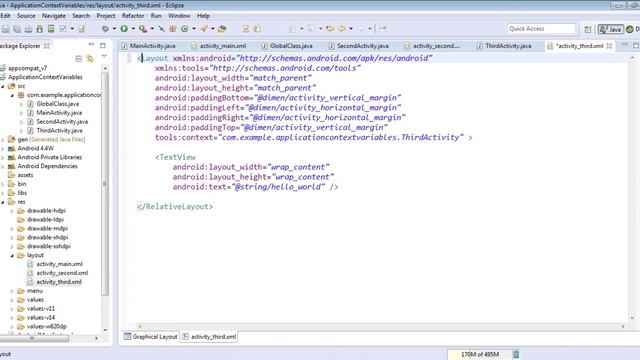Click the garbage collector trash icon
This screenshot has height=360, width=640.
(x=516, y=354)
